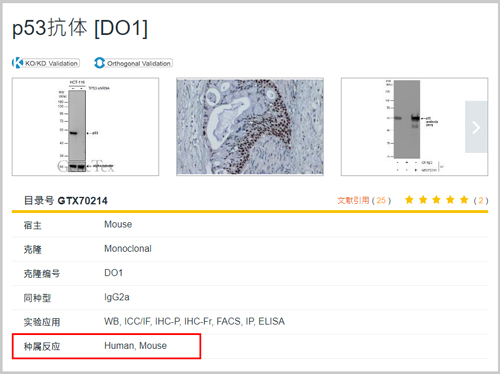Click the KO/KD Validation badge icon
Image resolution: width=500 pixels, height=374 pixels.
(17, 63)
